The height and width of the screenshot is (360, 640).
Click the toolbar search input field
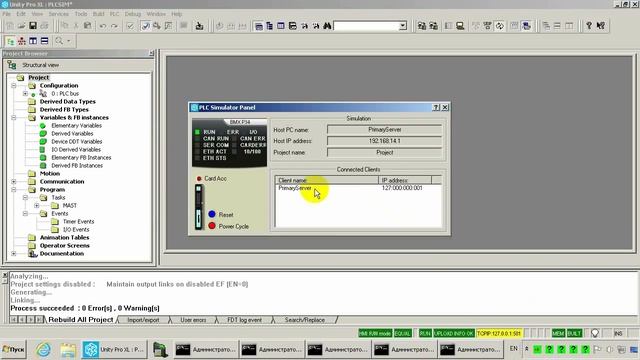(366, 26)
